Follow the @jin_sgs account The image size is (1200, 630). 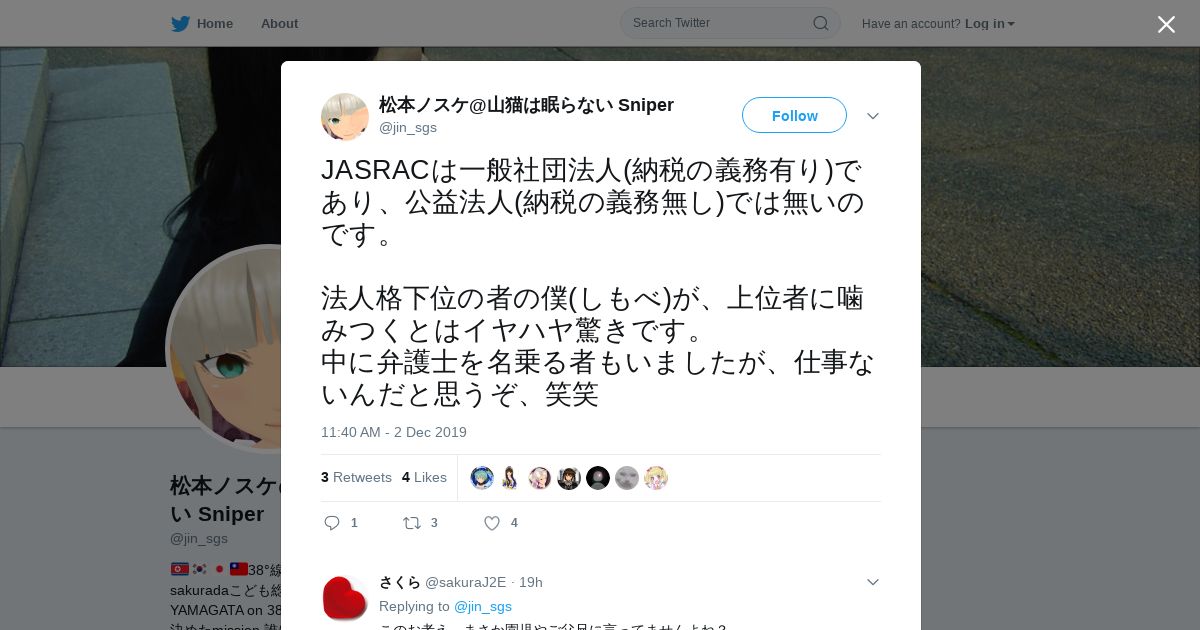point(794,115)
